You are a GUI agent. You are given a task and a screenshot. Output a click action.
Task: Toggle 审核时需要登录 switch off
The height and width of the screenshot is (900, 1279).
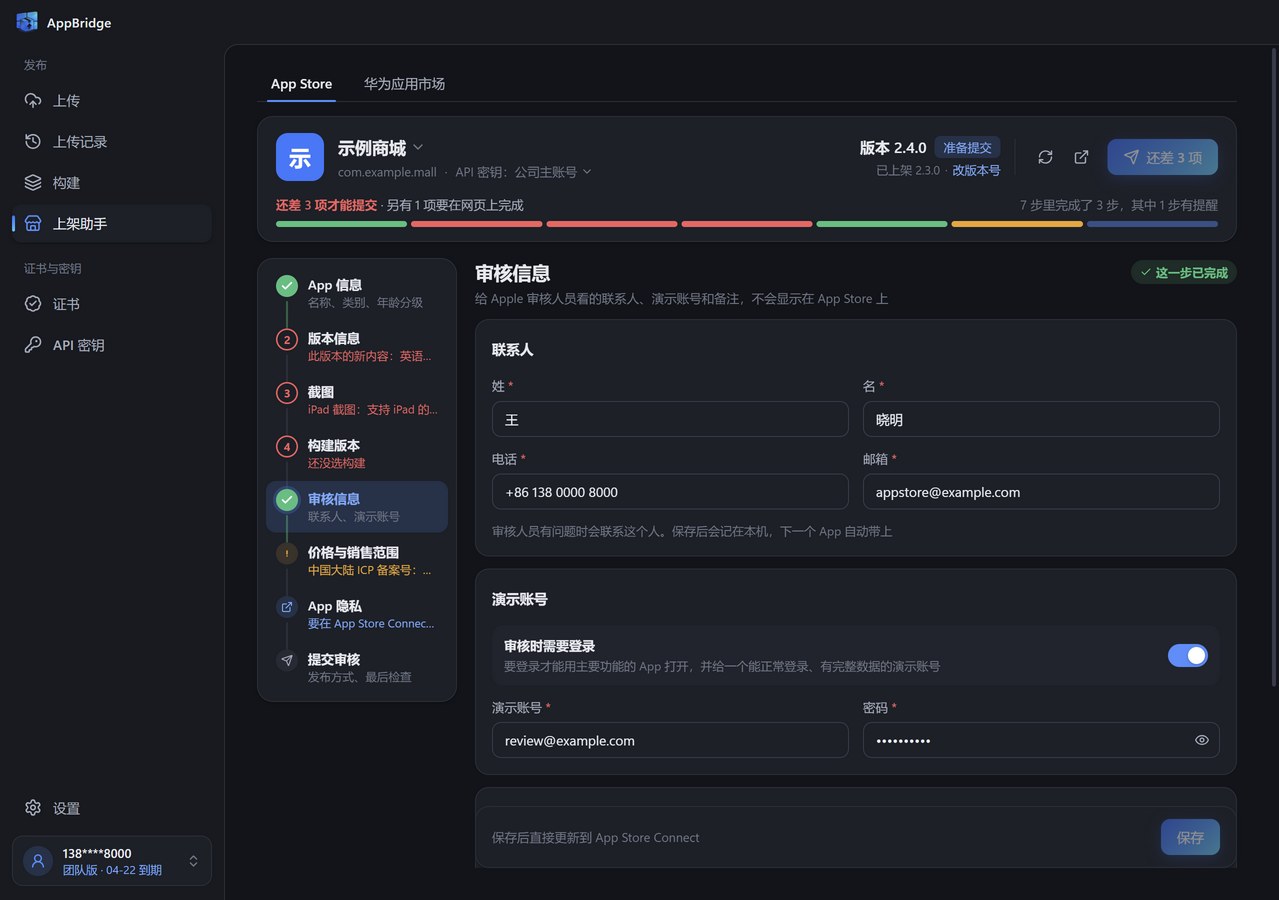coord(1188,655)
